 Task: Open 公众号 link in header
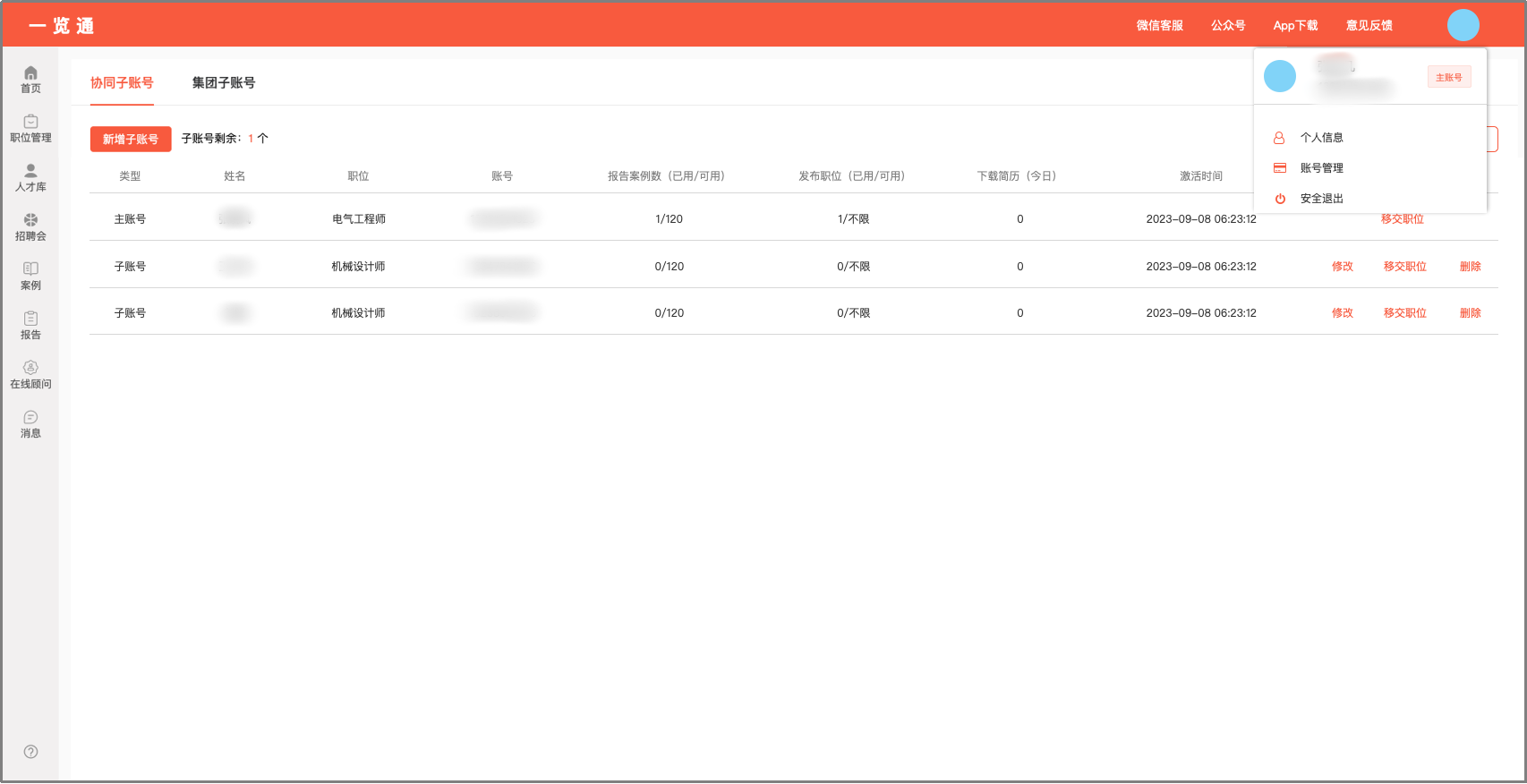click(1228, 25)
